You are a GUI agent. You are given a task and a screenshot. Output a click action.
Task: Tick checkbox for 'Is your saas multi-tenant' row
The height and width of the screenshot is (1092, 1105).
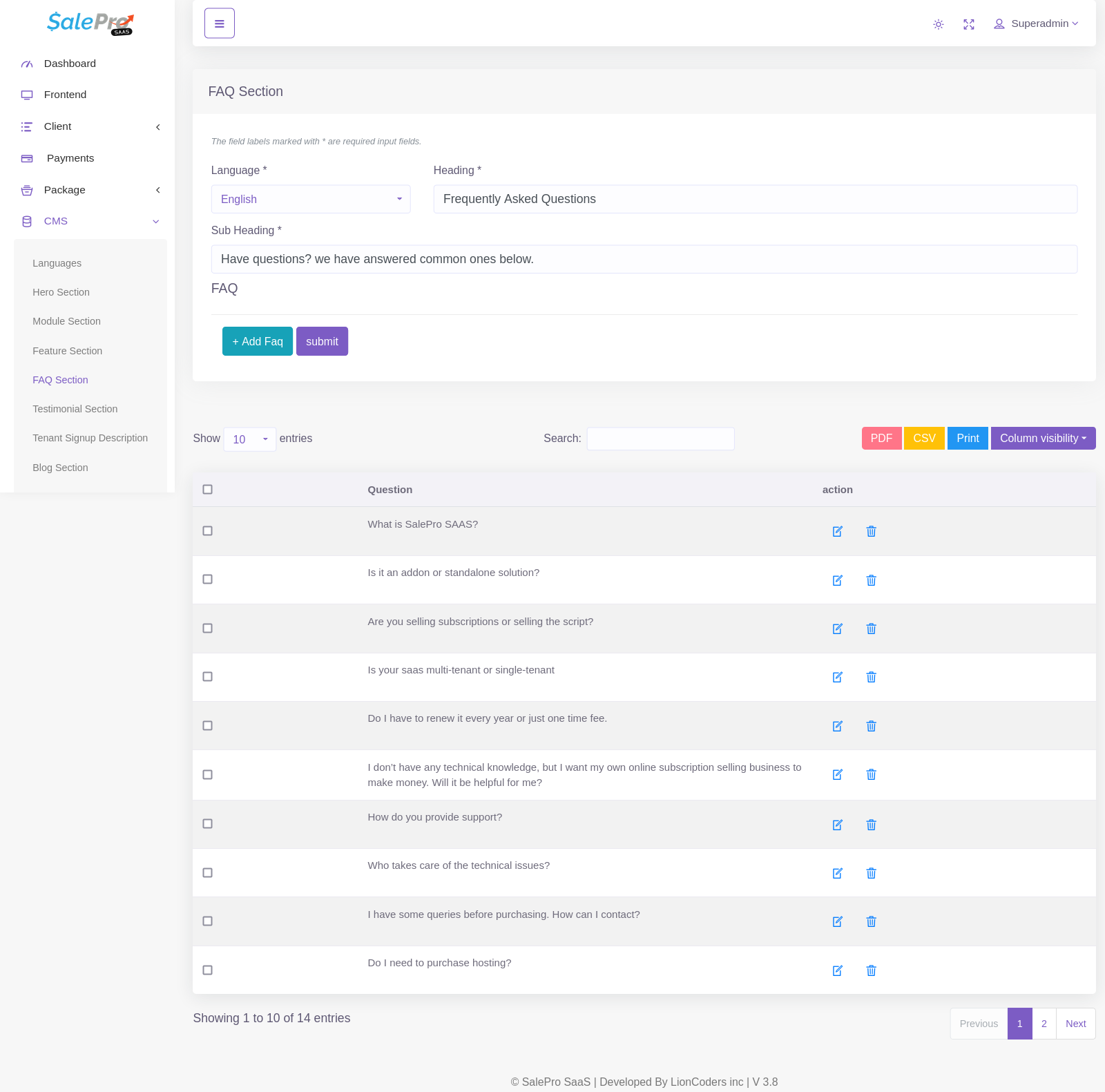[207, 677]
